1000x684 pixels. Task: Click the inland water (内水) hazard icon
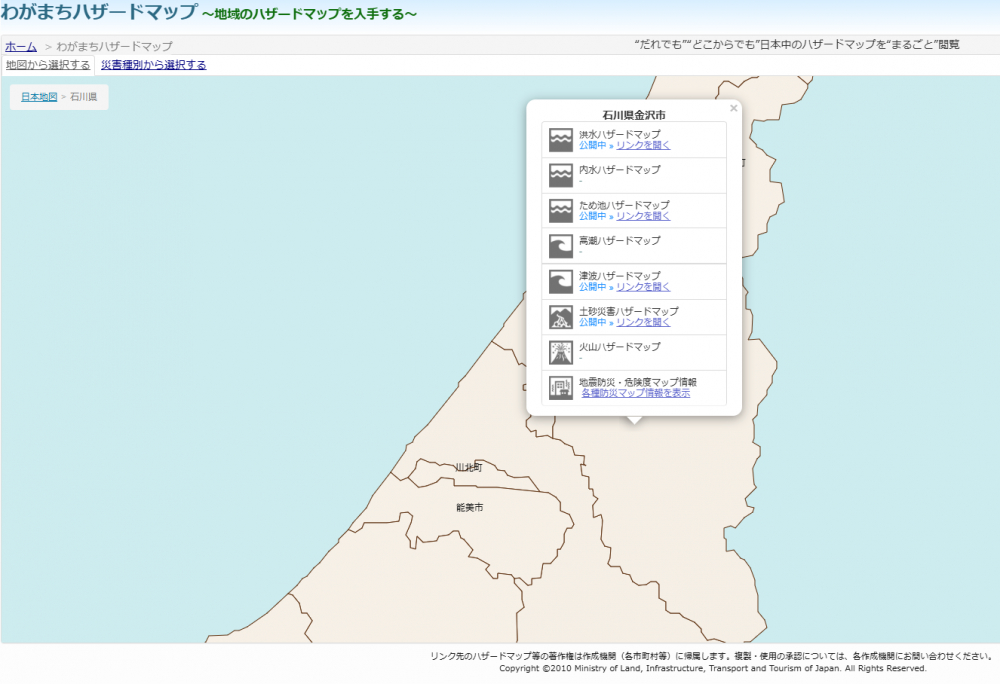click(x=561, y=176)
